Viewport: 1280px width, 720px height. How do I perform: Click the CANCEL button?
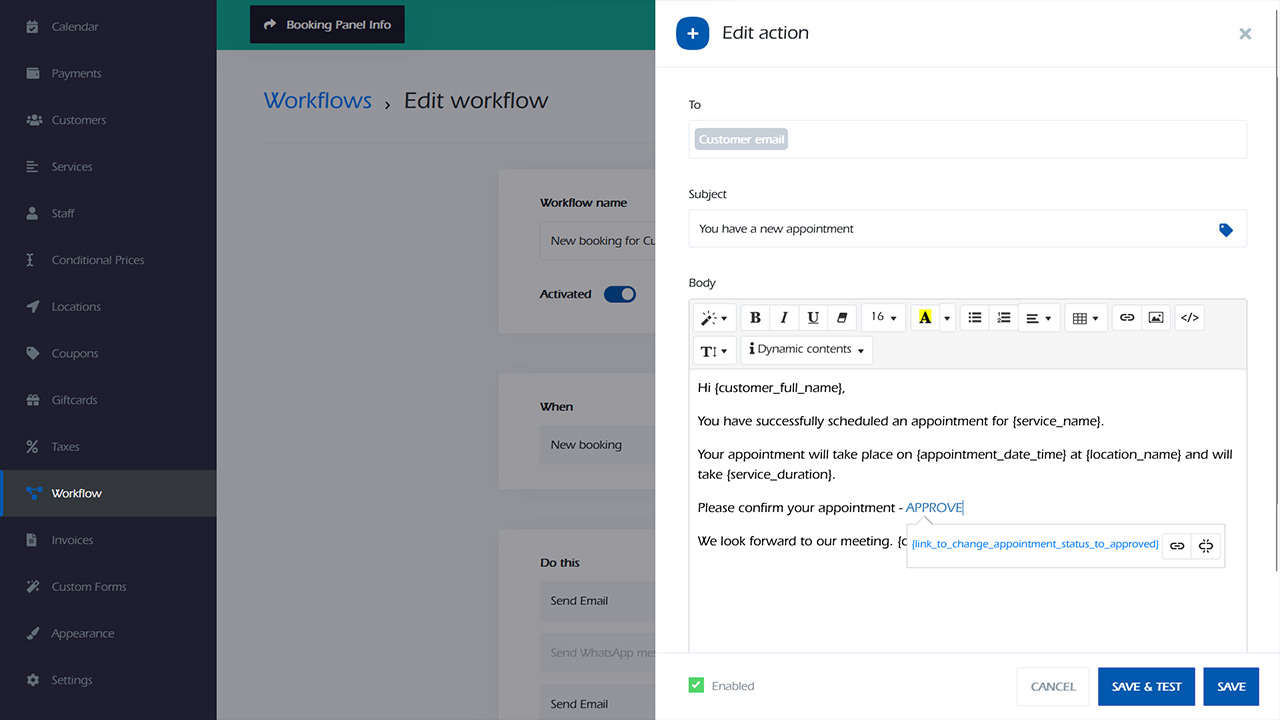1053,687
